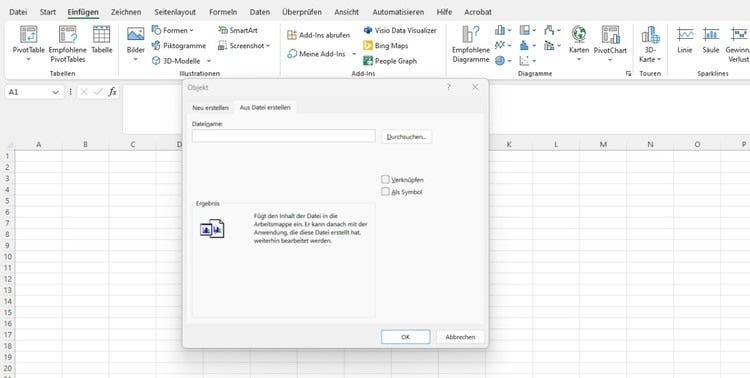This screenshot has width=750, height=378.
Task: Switch to the Formeln ribbon tab
Action: coord(223,12)
